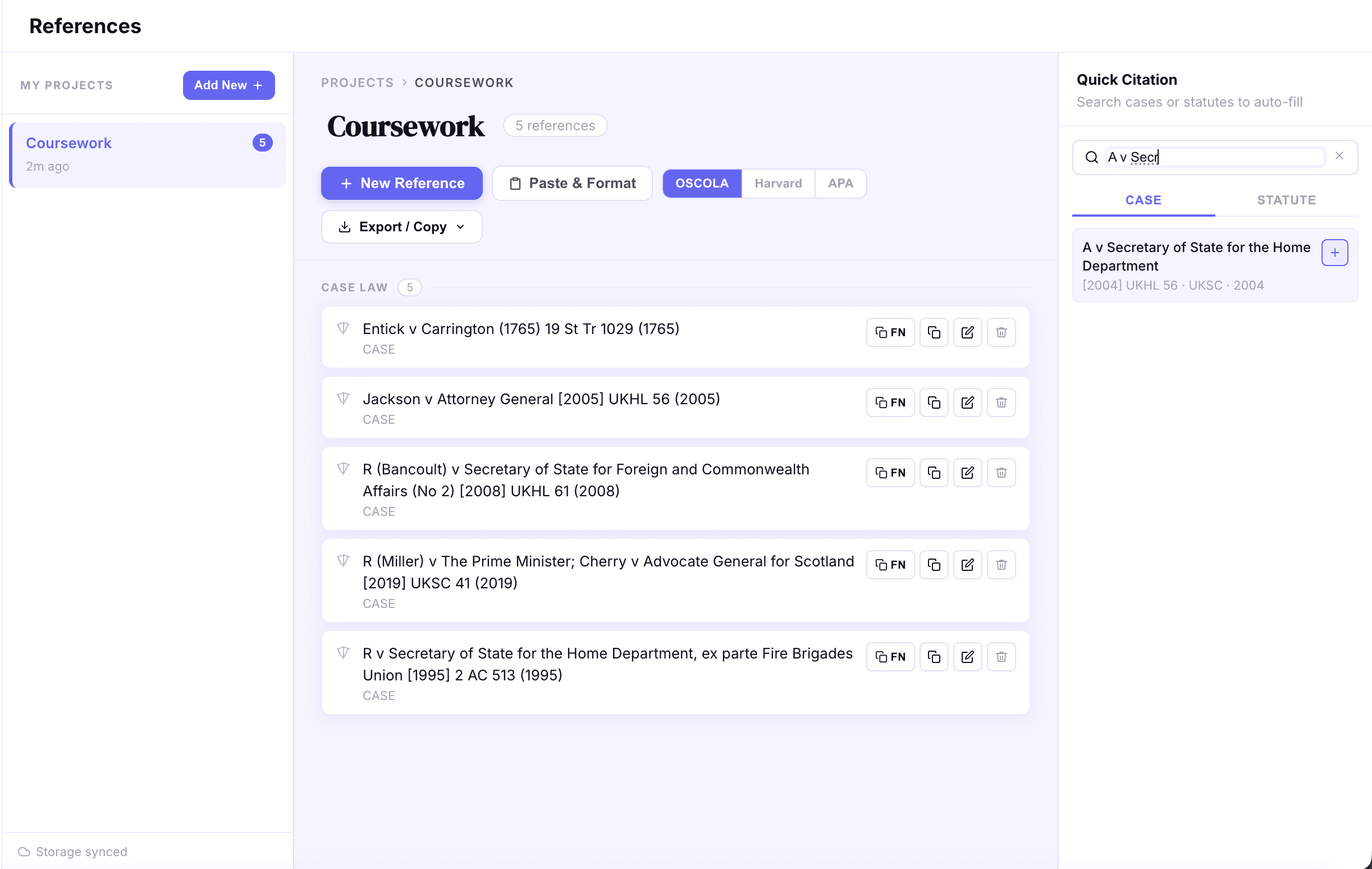The height and width of the screenshot is (869, 1372).
Task: Edit the Entick v Carrington reference
Action: tap(967, 332)
